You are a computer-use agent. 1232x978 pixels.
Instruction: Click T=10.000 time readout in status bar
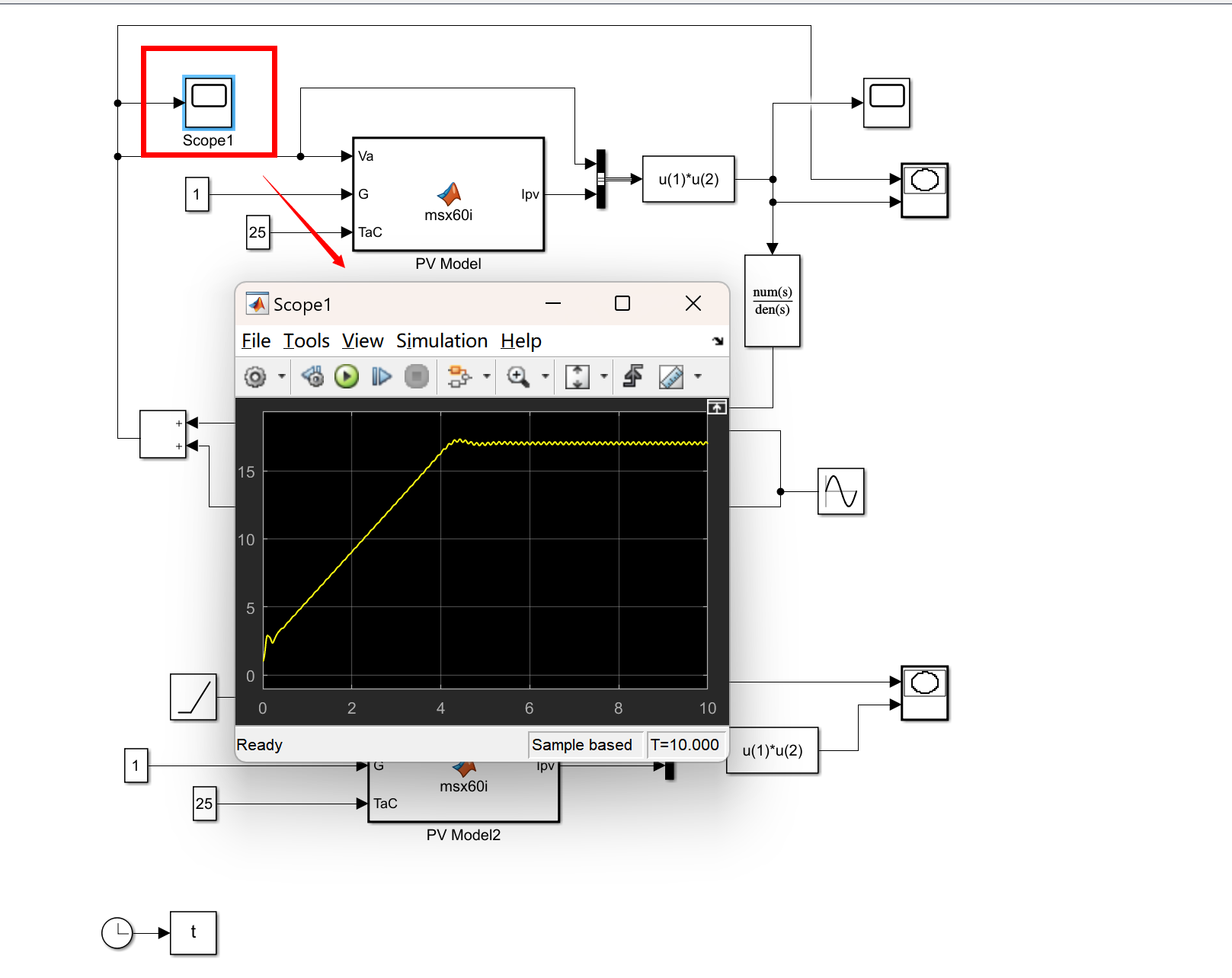point(685,745)
